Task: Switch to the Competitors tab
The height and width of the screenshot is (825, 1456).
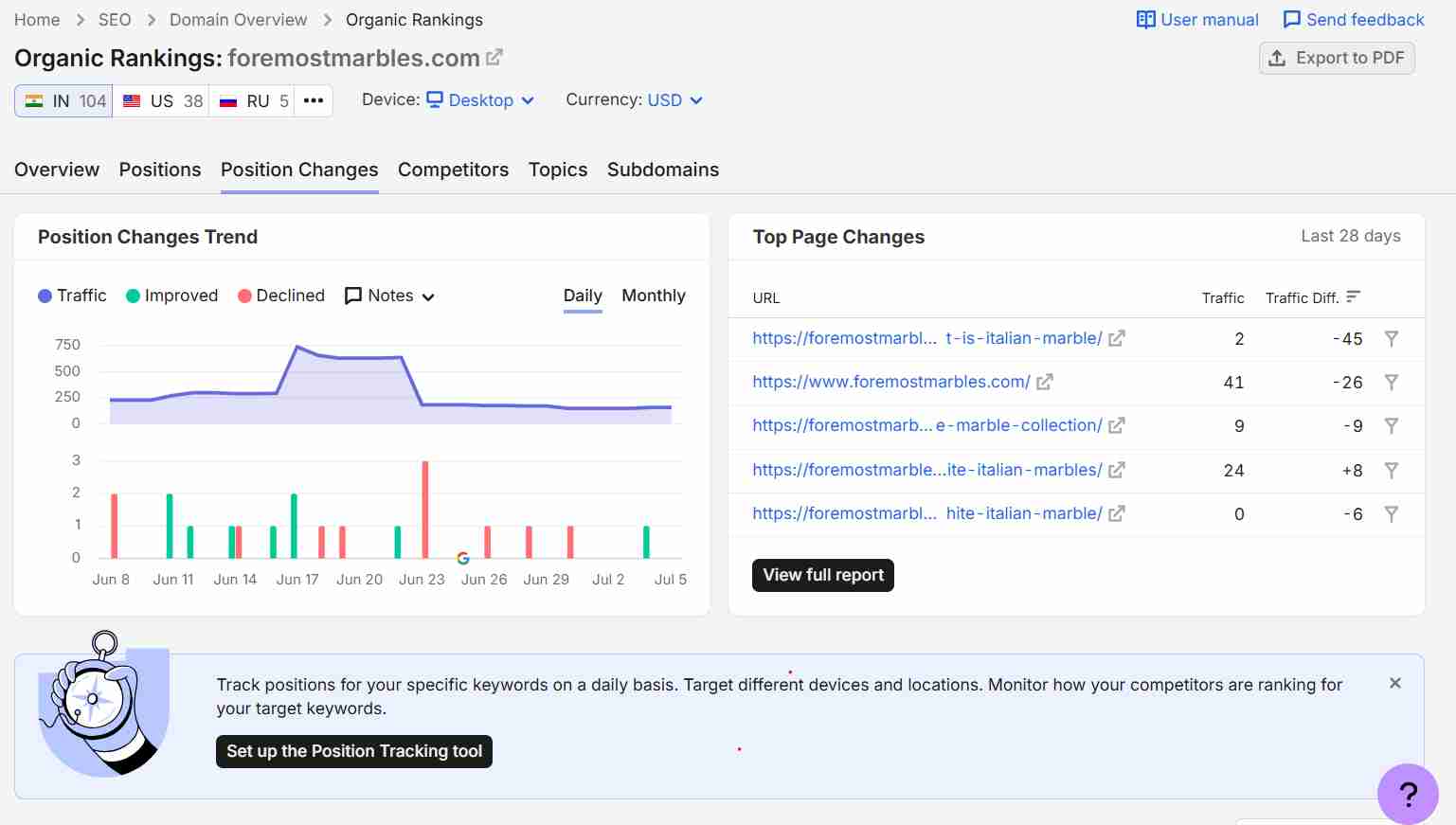Action: coord(453,170)
